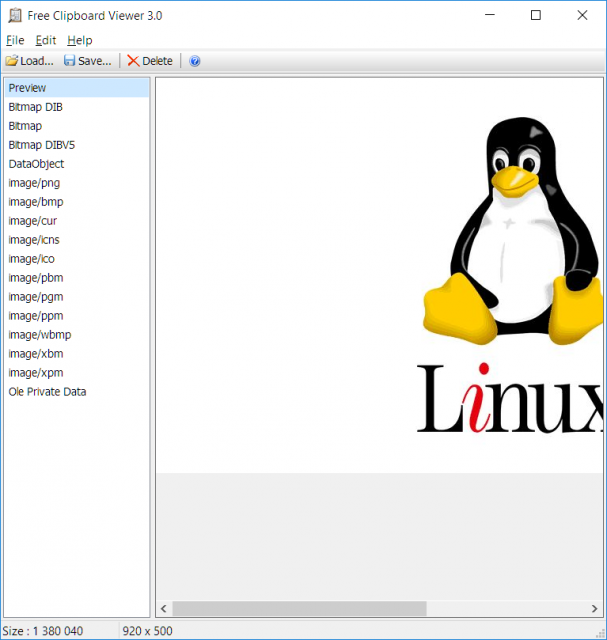Image resolution: width=607 pixels, height=640 pixels.
Task: Open help via the blue question icon
Action: pos(195,61)
